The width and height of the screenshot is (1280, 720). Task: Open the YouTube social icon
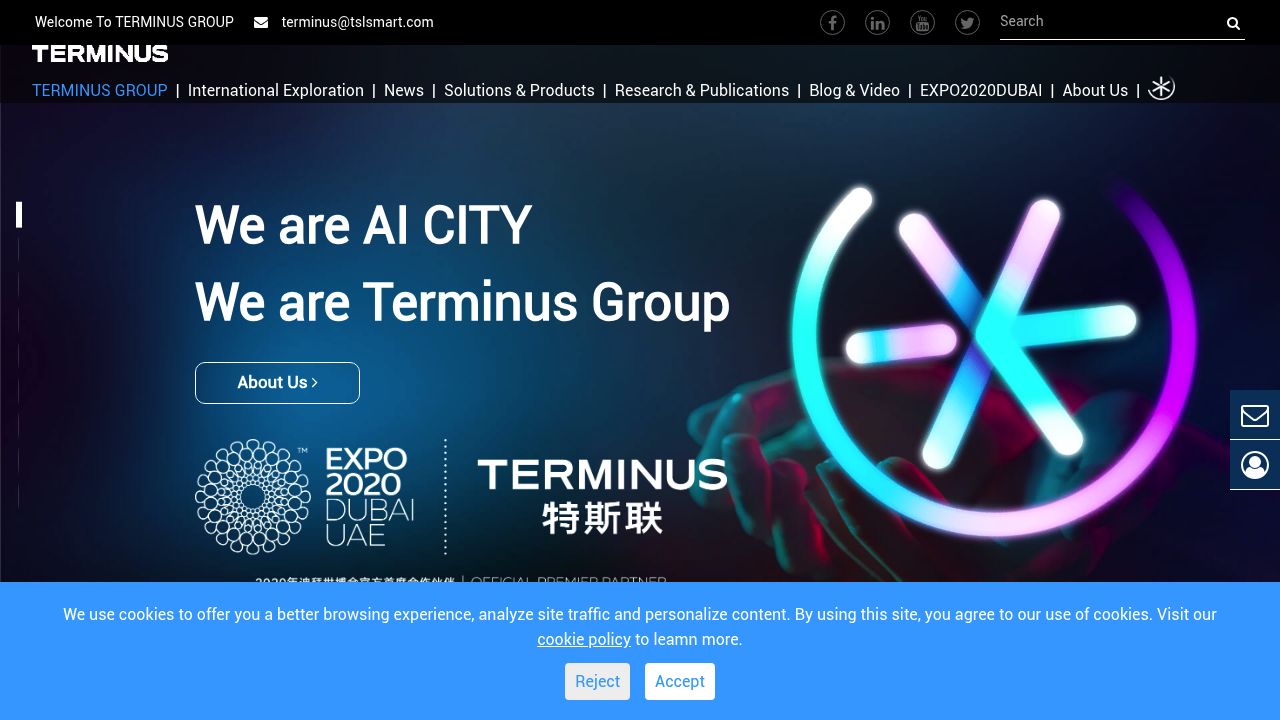[922, 22]
